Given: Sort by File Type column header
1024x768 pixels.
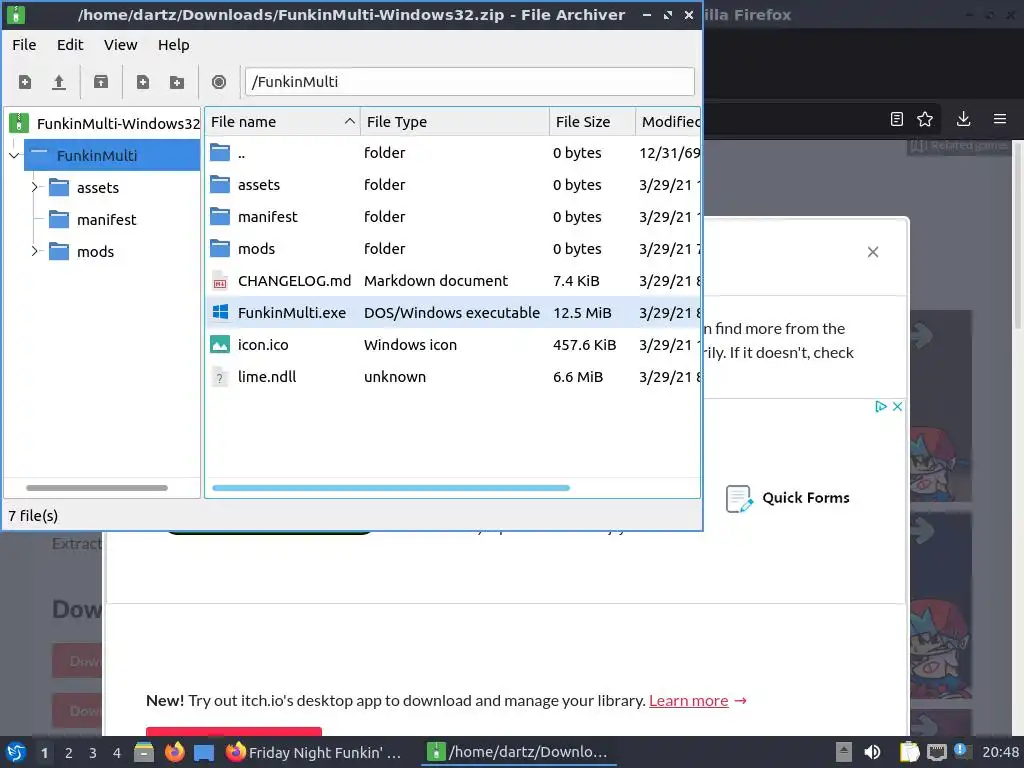Looking at the screenshot, I should click(455, 122).
